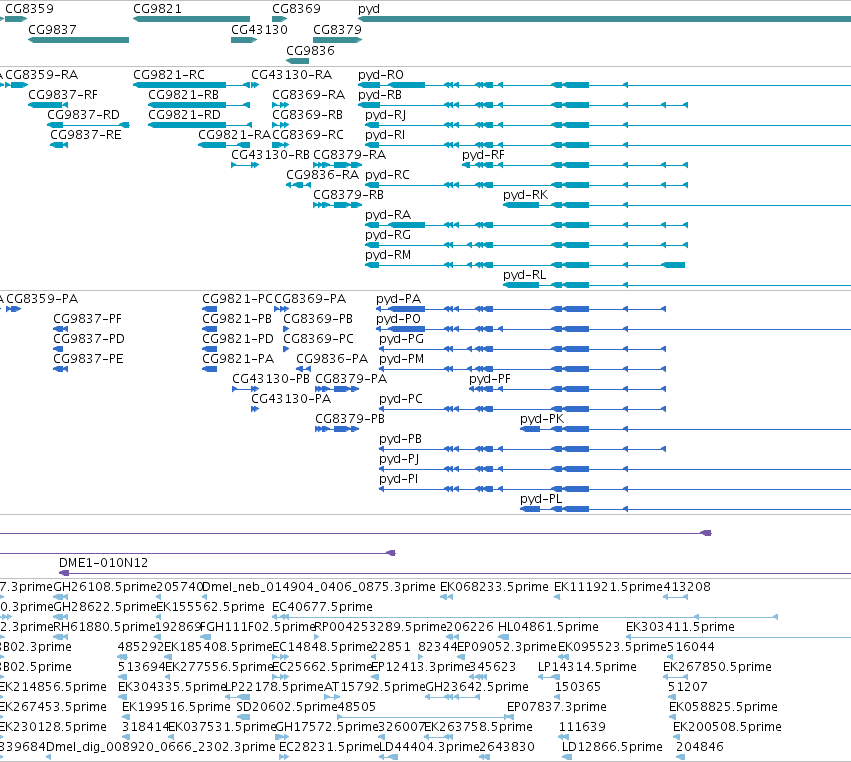Click the CG8379 gene label

pos(338,29)
